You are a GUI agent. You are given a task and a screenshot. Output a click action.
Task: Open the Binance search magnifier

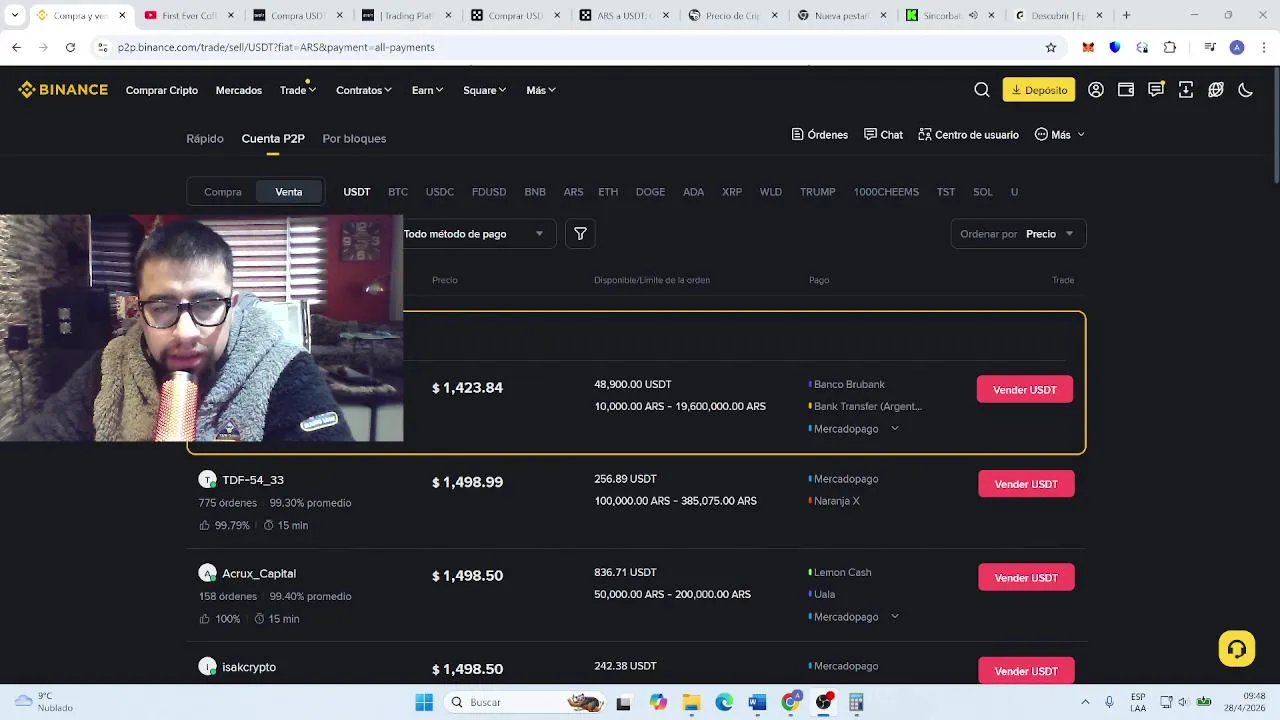pyautogui.click(x=982, y=90)
